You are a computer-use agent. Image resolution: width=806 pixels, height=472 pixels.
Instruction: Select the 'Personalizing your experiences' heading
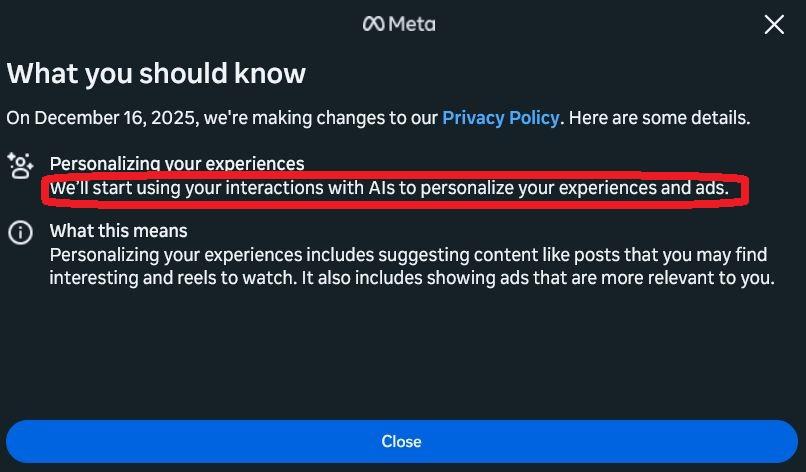pos(177,163)
